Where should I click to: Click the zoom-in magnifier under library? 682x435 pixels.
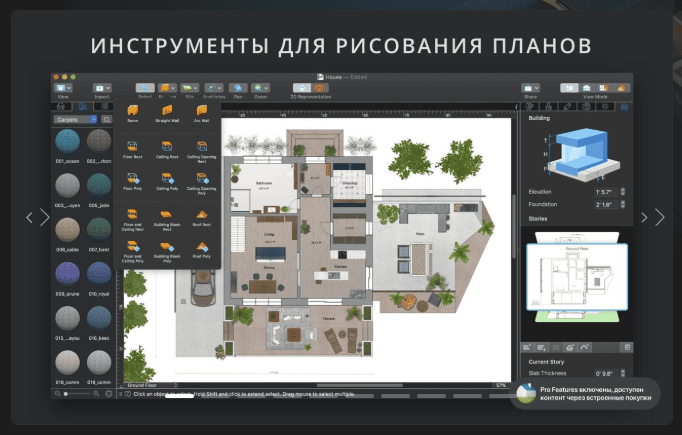click(96, 394)
